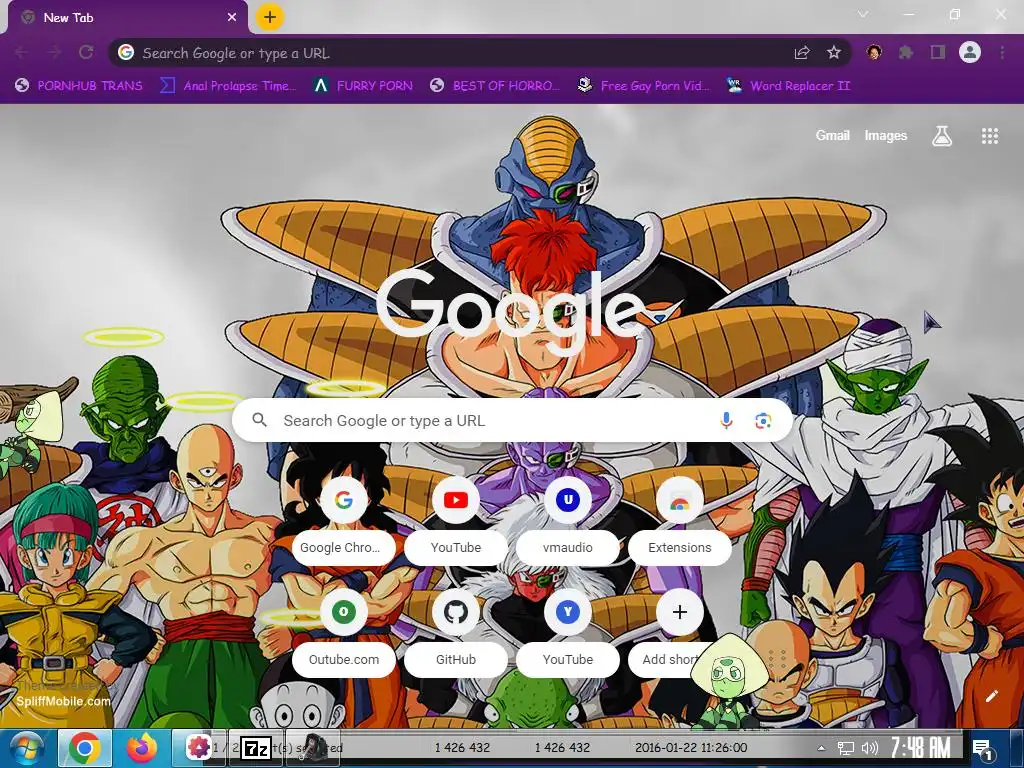Open Search Labs flask icon
Image resolution: width=1024 pixels, height=768 pixels.
(x=942, y=136)
